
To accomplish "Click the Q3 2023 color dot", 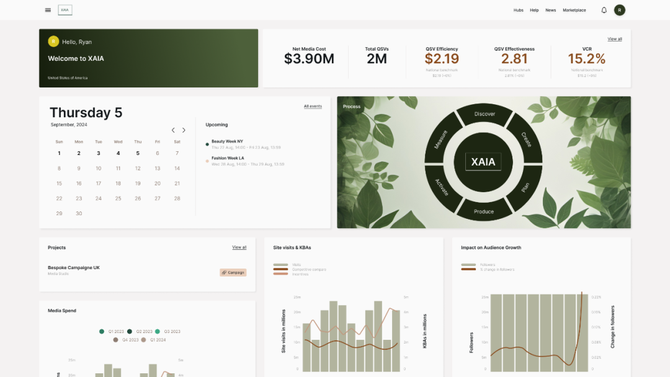I will 157,331.
